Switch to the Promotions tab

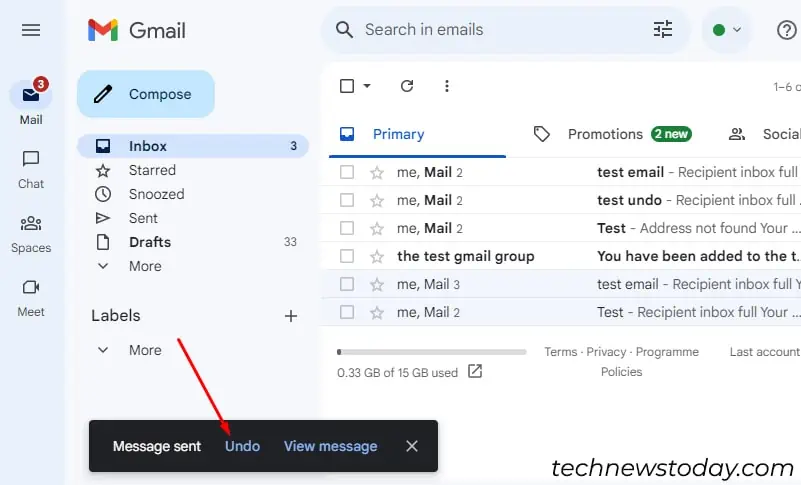click(x=612, y=134)
